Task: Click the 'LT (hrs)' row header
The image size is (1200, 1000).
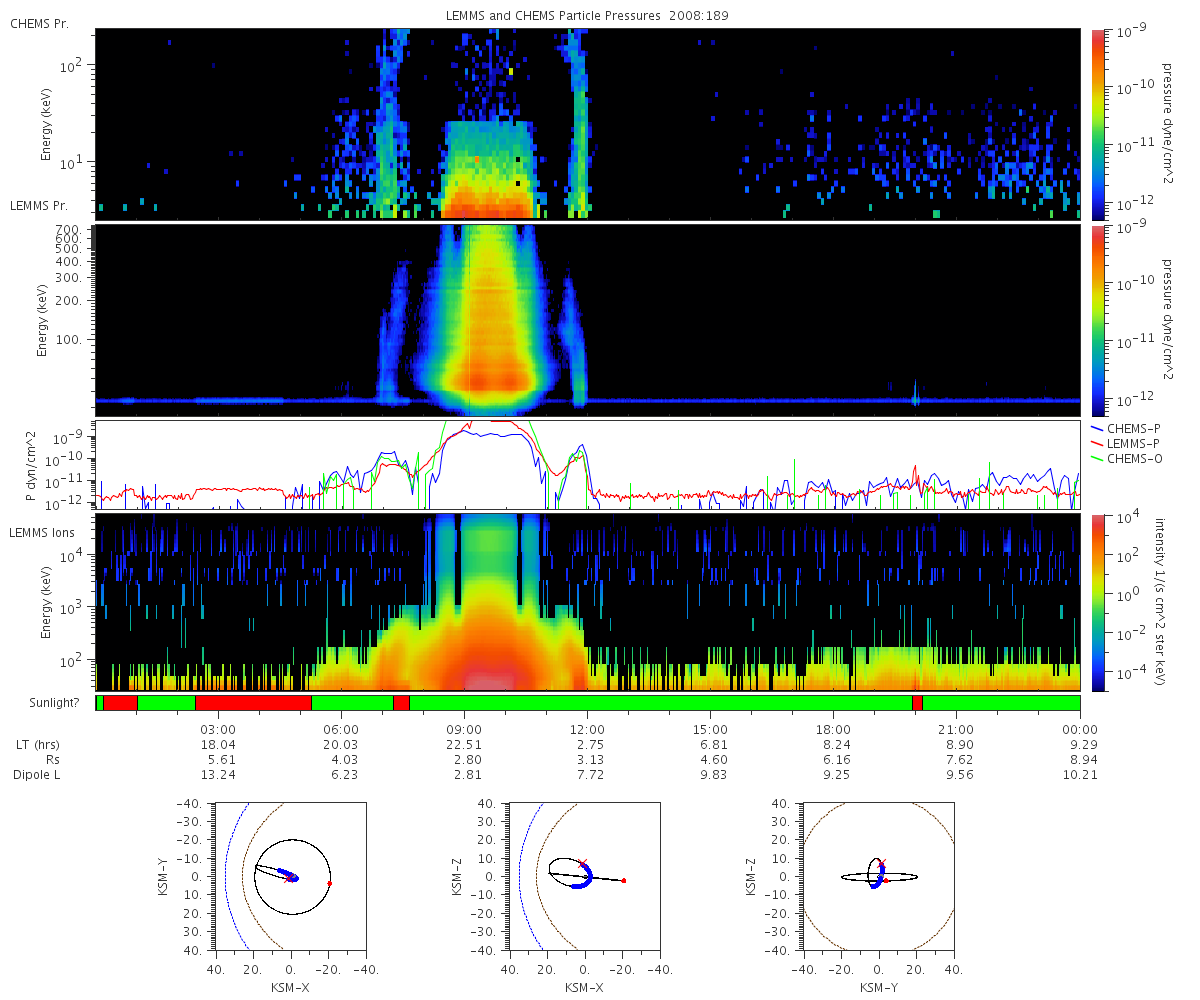Action: 39,745
